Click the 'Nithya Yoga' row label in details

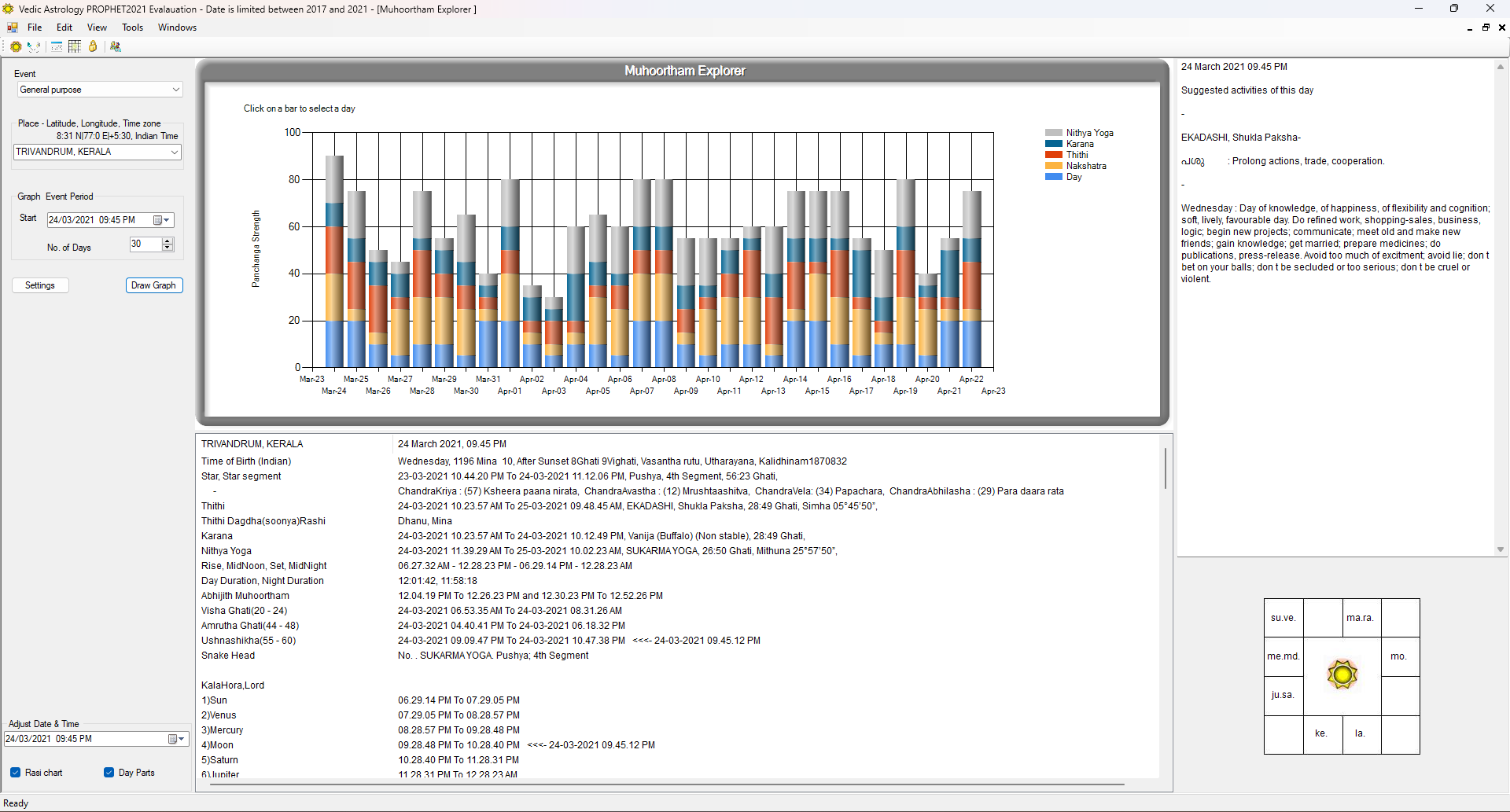(226, 551)
